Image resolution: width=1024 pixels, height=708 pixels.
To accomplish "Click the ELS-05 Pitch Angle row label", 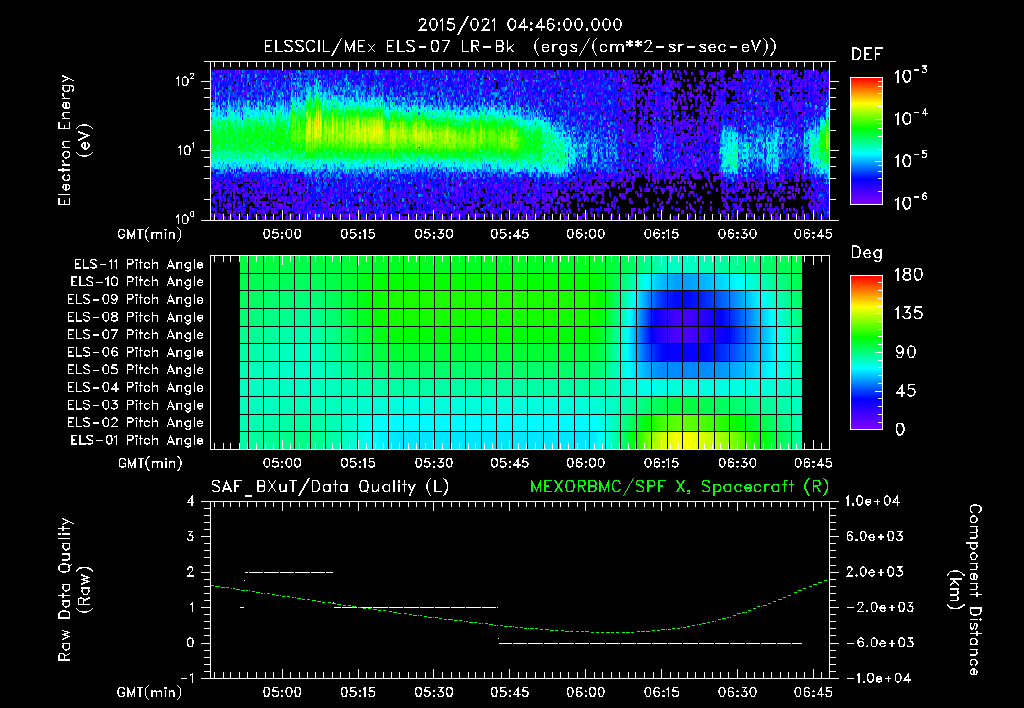I will pos(136,370).
